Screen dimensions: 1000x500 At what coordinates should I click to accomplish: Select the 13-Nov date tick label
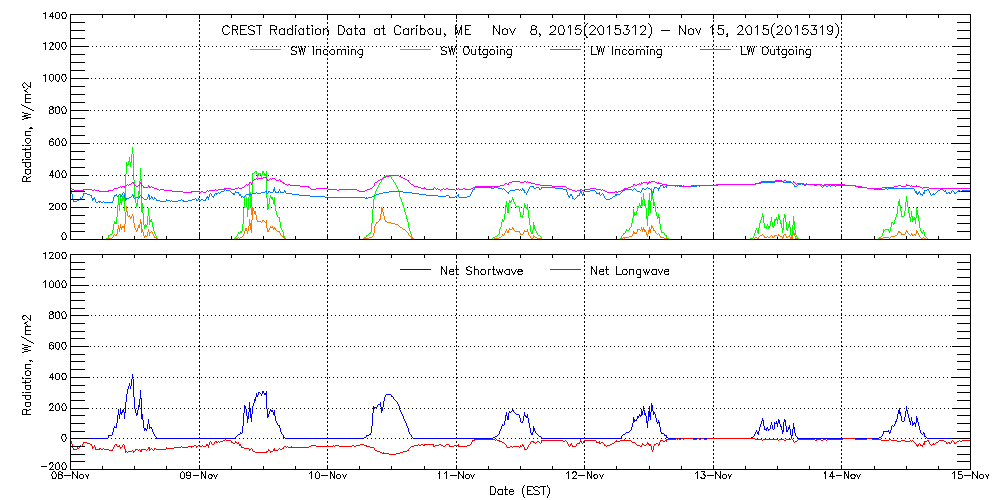(x=713, y=477)
